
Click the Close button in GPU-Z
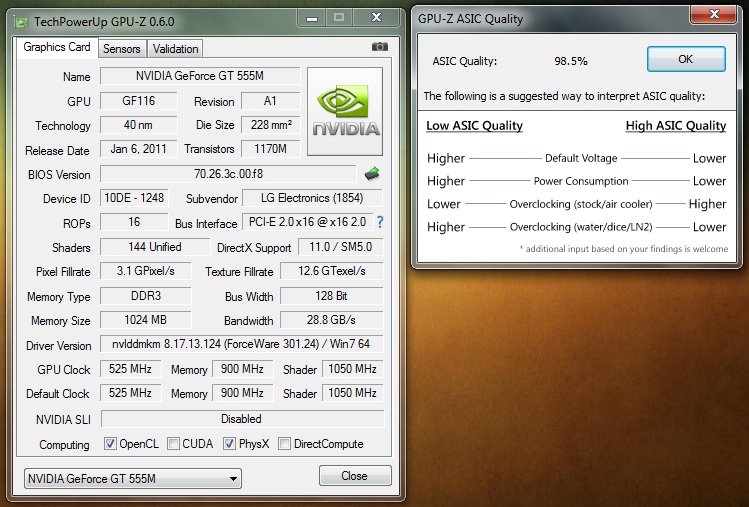click(x=355, y=476)
